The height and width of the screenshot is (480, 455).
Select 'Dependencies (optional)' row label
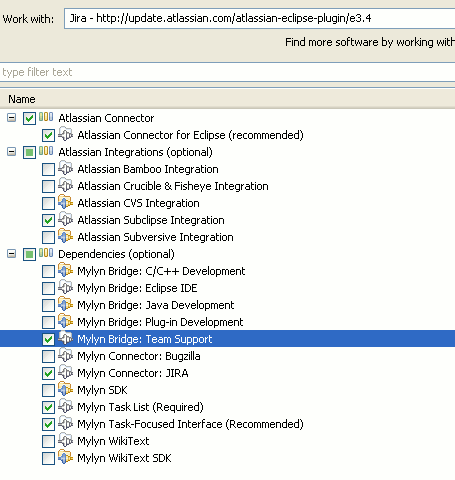[116, 254]
